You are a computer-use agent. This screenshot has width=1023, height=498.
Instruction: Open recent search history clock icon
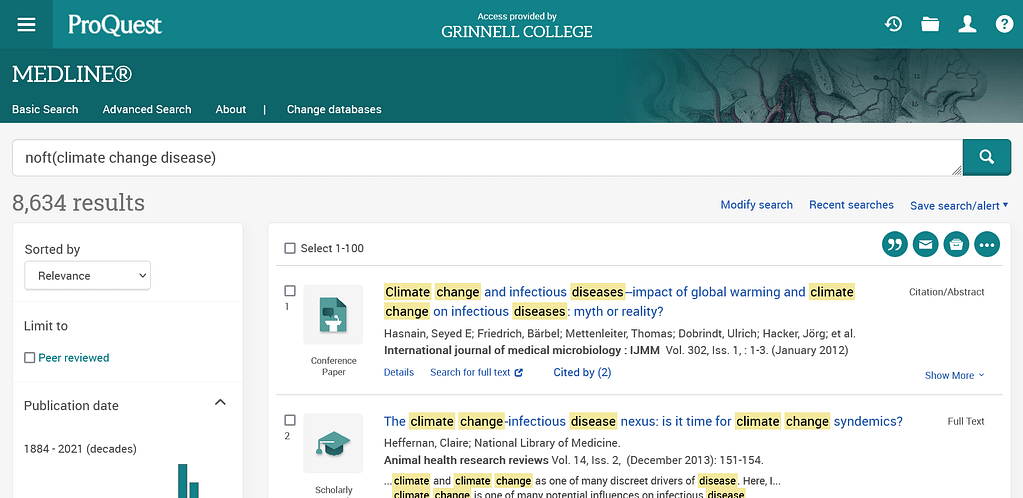click(893, 24)
